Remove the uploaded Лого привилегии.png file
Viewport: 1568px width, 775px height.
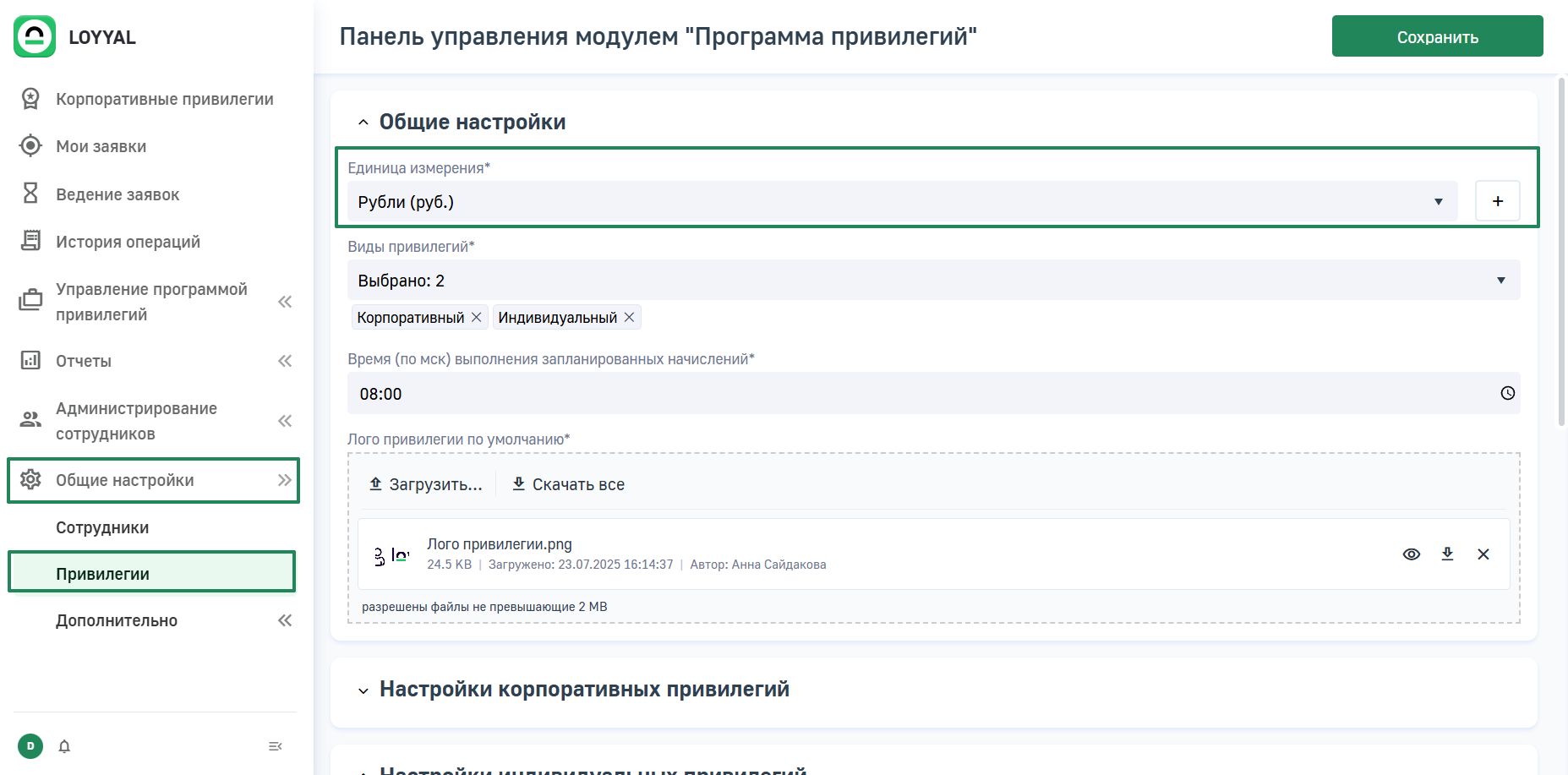1483,554
